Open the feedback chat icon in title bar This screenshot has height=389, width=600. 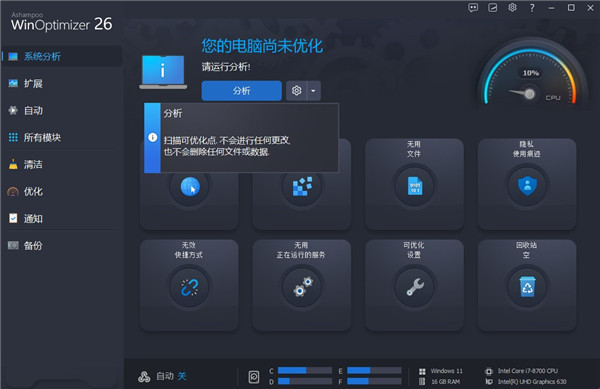(x=473, y=8)
